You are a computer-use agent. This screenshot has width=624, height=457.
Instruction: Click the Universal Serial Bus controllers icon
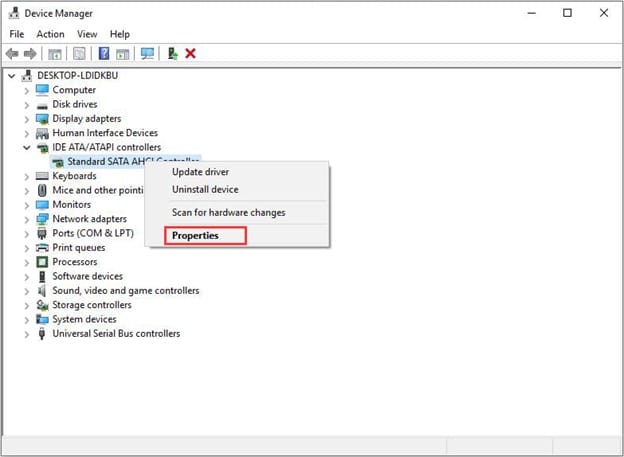point(42,334)
